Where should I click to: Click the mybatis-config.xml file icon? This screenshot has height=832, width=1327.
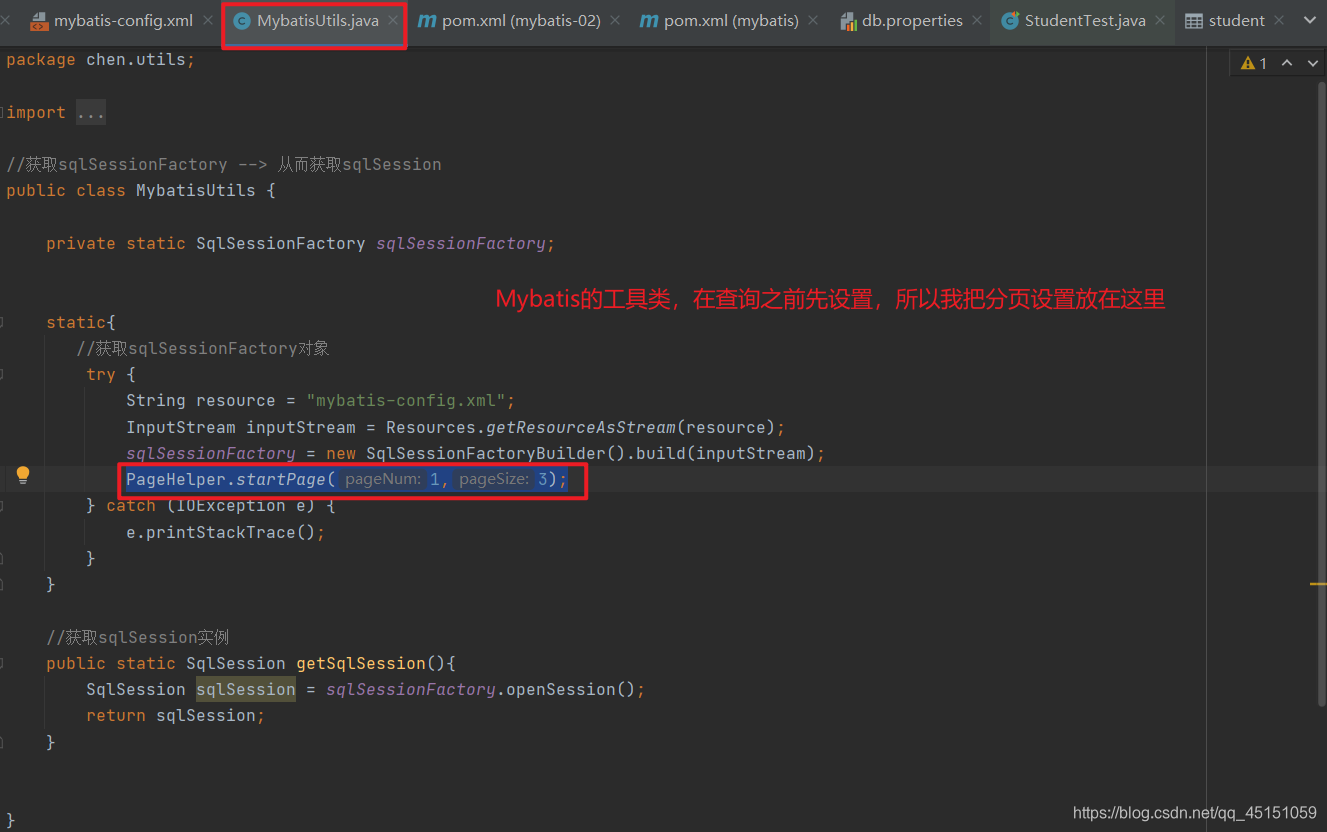click(x=39, y=21)
